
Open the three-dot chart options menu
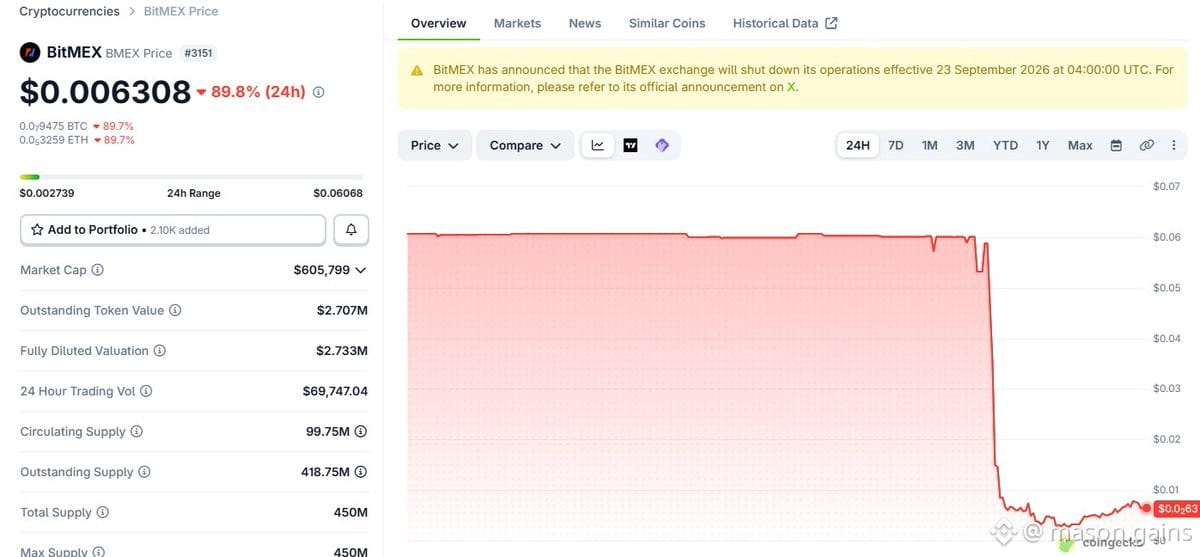click(x=1173, y=145)
